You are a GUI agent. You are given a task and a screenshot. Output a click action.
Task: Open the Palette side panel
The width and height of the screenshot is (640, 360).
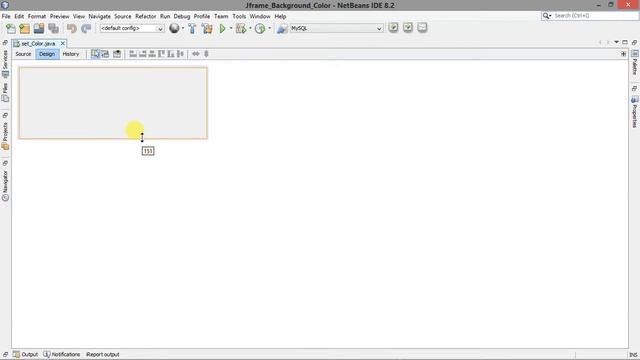tap(635, 63)
